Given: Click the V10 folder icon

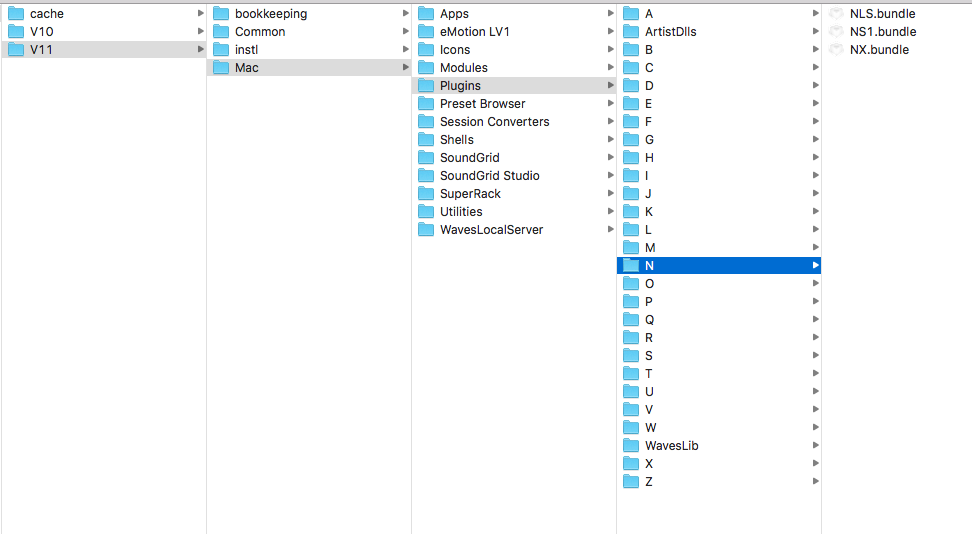Looking at the screenshot, I should 15,32.
